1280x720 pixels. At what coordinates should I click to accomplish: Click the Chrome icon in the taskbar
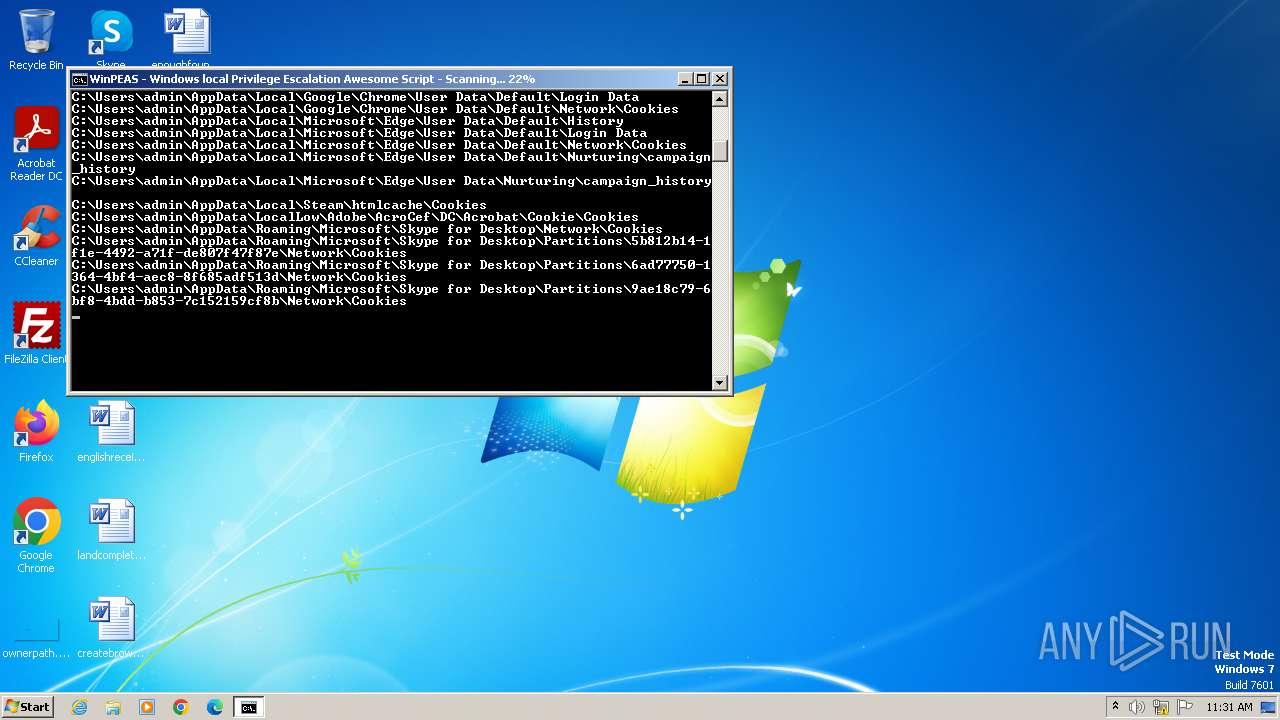[181, 707]
